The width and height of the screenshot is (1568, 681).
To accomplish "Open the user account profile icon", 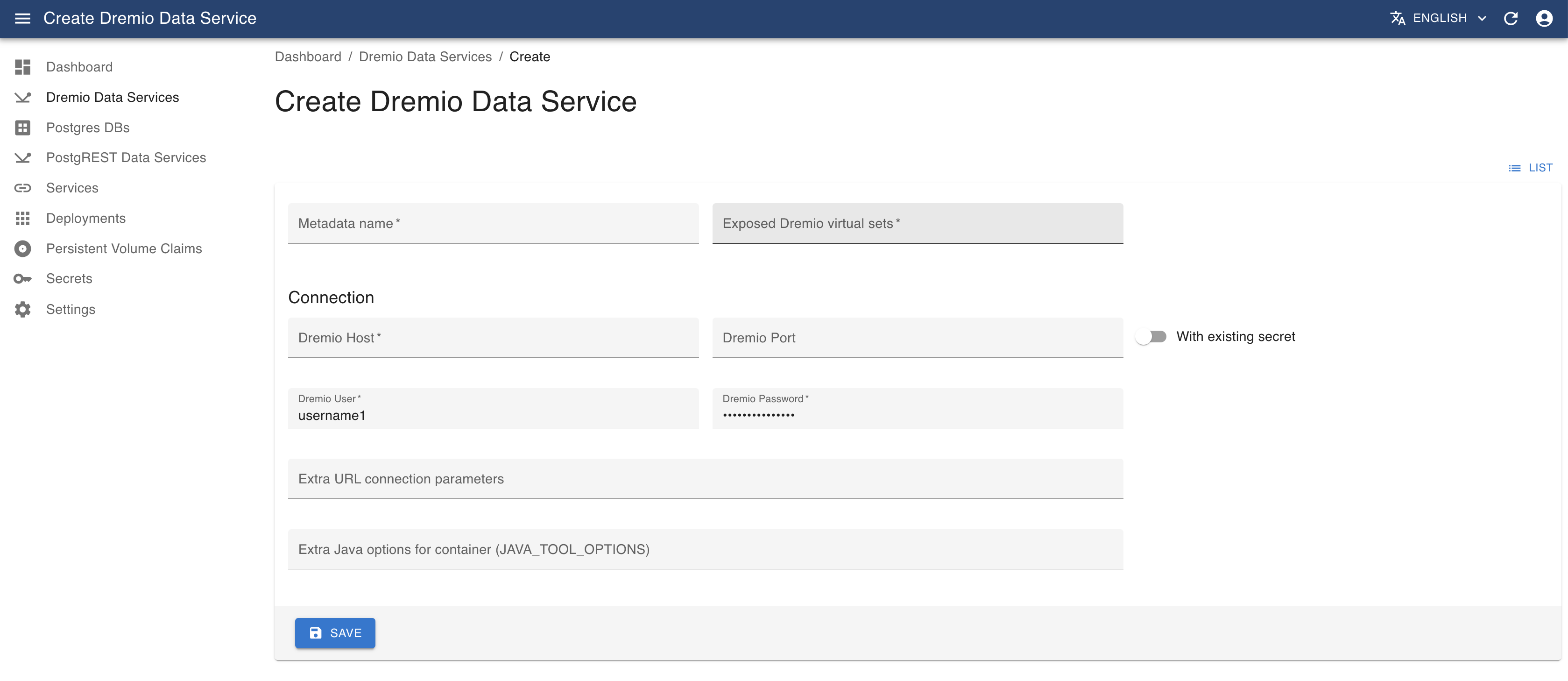I will [1544, 18].
